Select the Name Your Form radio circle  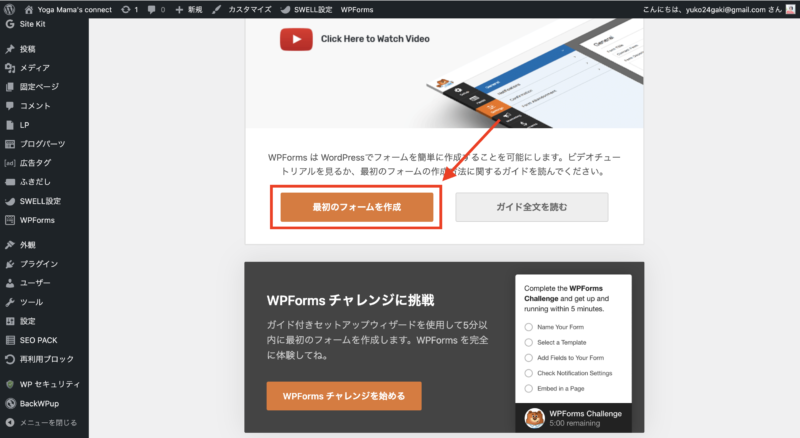click(529, 327)
